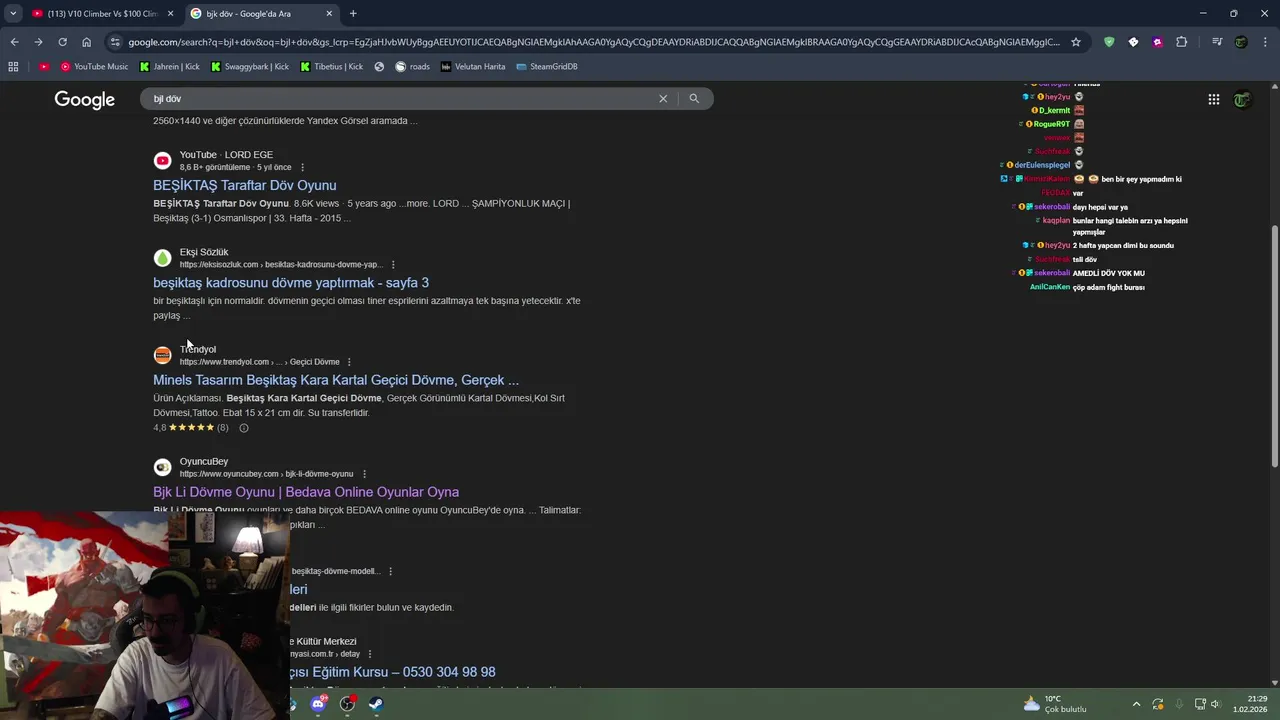Viewport: 1280px width, 720px height.
Task: Open more options for Kültür Merkezi result
Action: [370, 654]
